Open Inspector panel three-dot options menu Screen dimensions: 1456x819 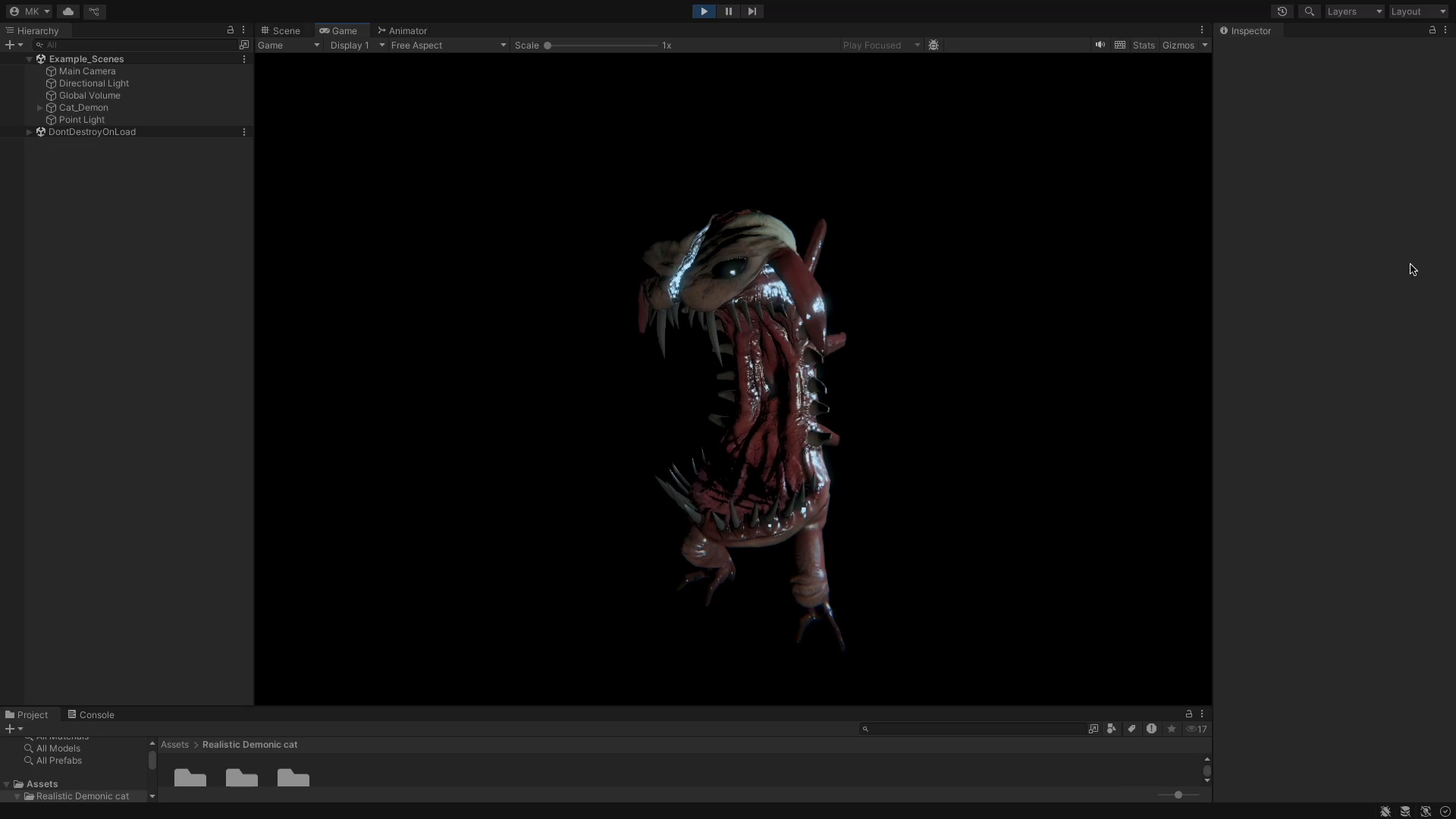[1445, 30]
